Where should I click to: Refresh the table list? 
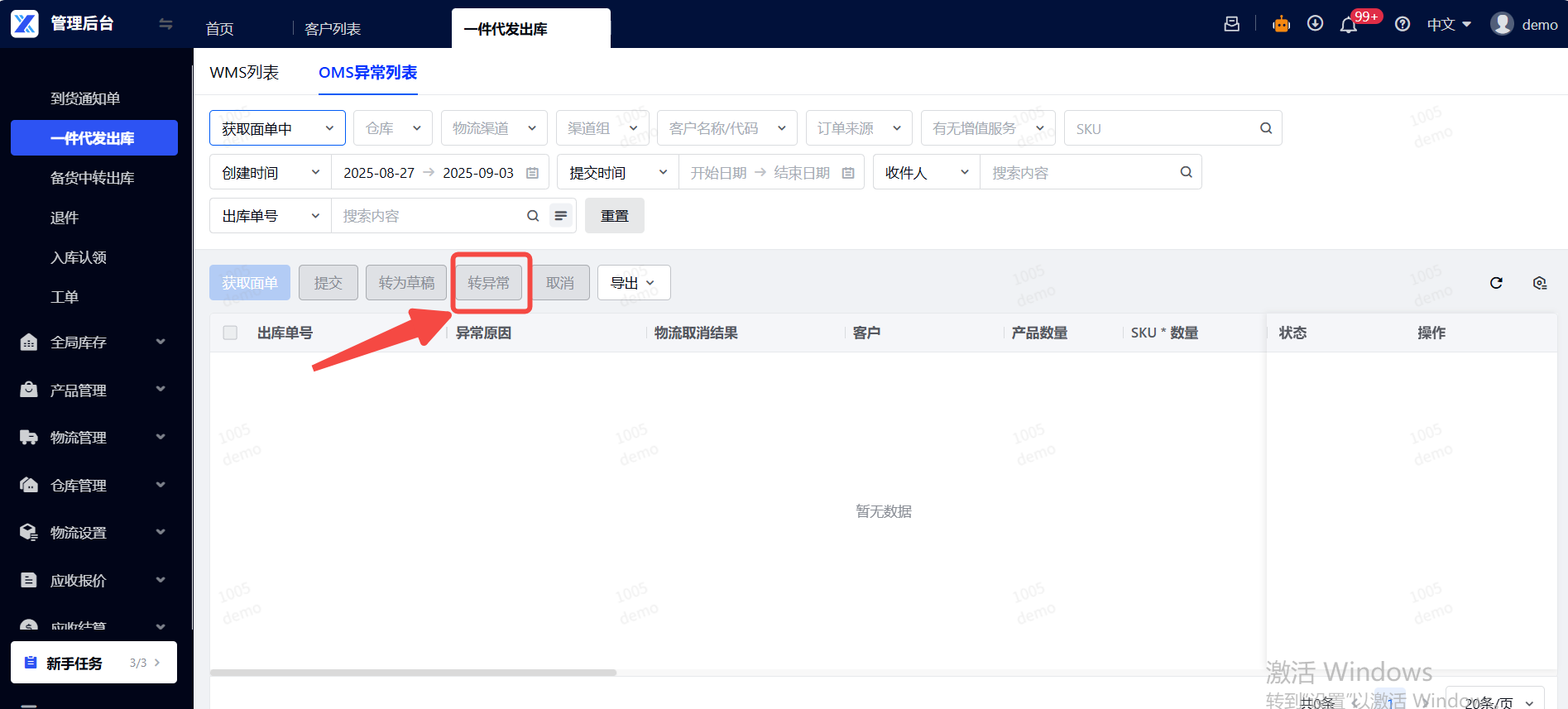(x=1496, y=283)
